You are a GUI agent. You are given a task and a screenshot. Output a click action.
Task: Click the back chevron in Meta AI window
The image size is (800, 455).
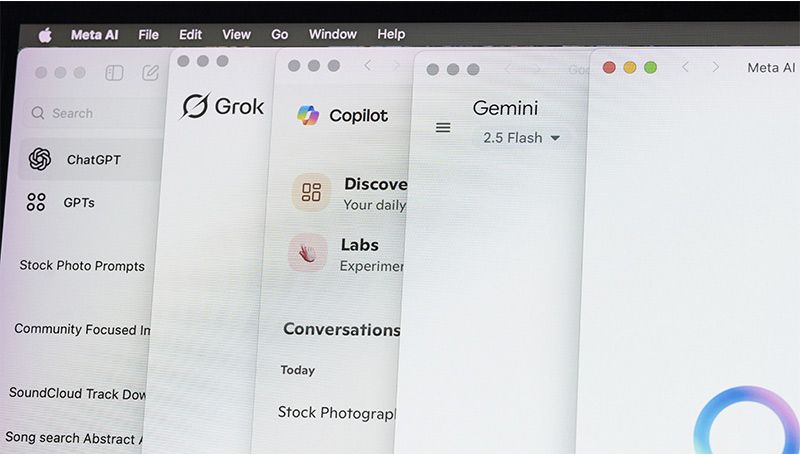click(685, 67)
